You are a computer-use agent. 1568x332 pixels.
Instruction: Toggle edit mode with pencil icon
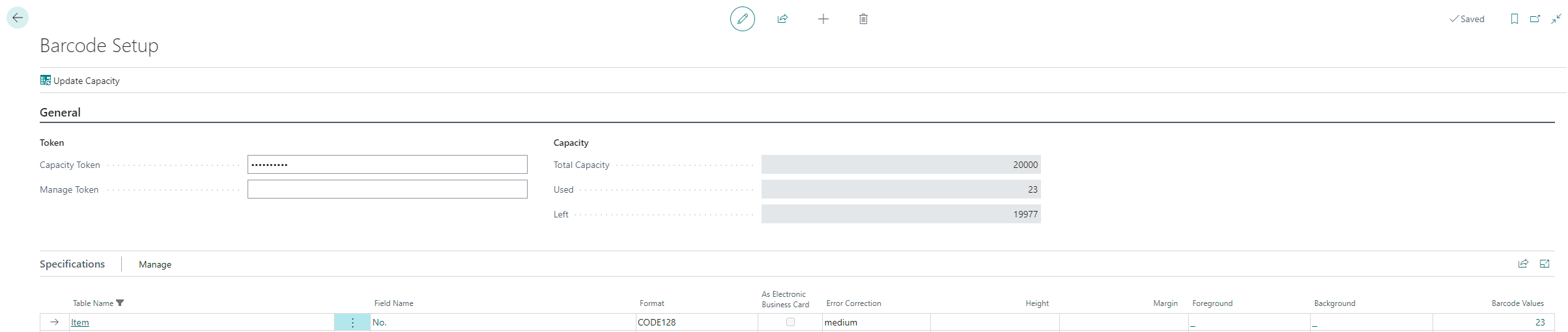[742, 19]
